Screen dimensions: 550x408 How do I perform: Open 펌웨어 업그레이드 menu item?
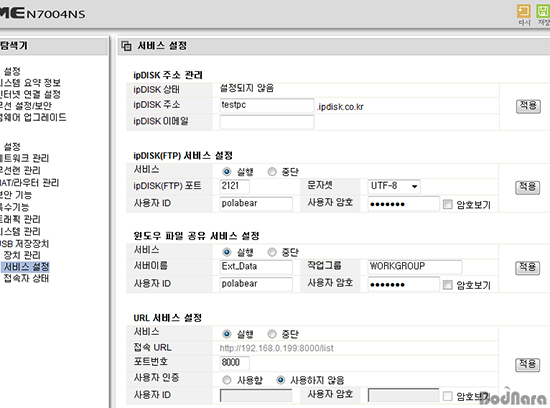pos(32,117)
